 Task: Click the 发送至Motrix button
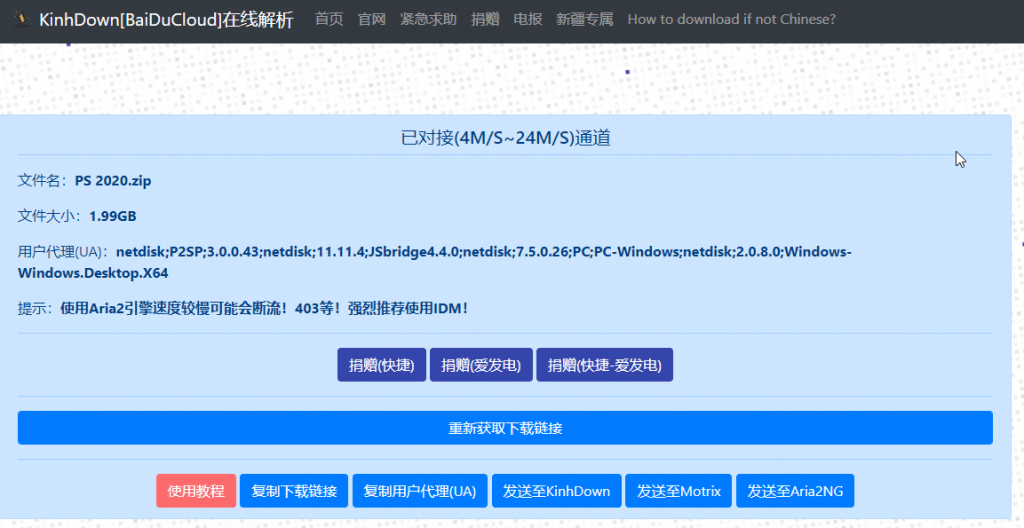(679, 491)
